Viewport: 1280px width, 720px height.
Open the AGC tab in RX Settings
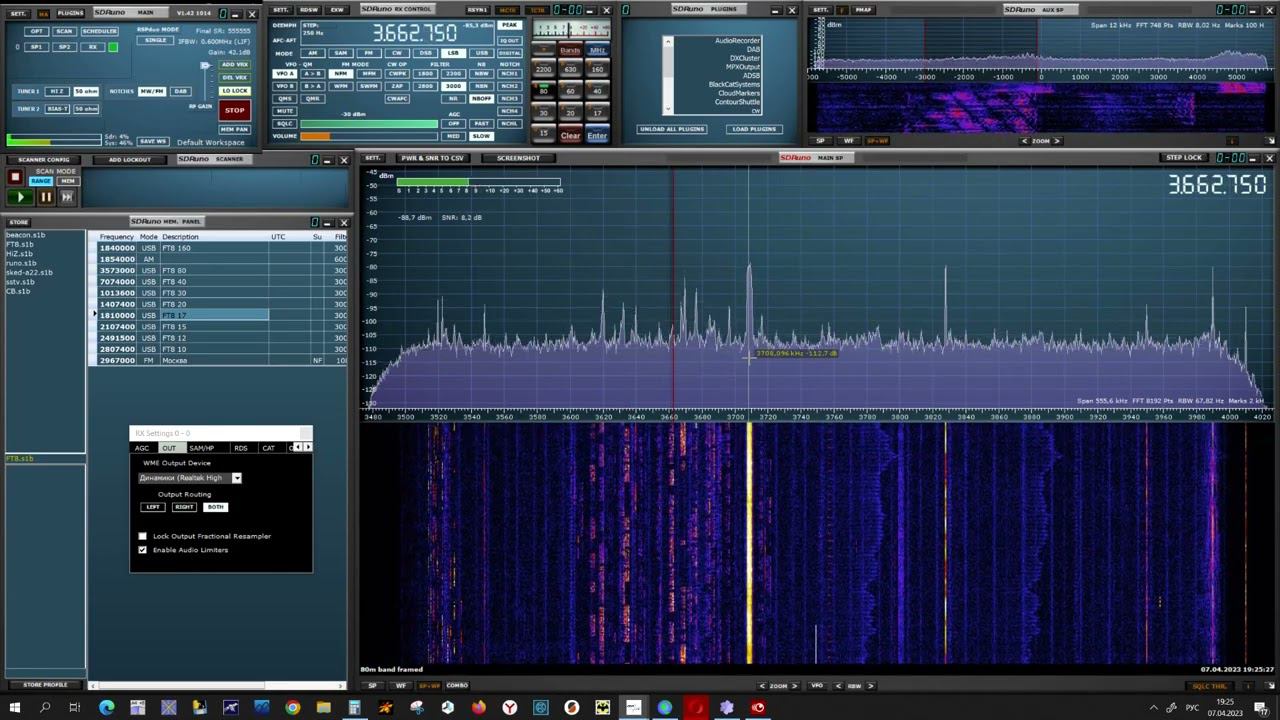142,448
